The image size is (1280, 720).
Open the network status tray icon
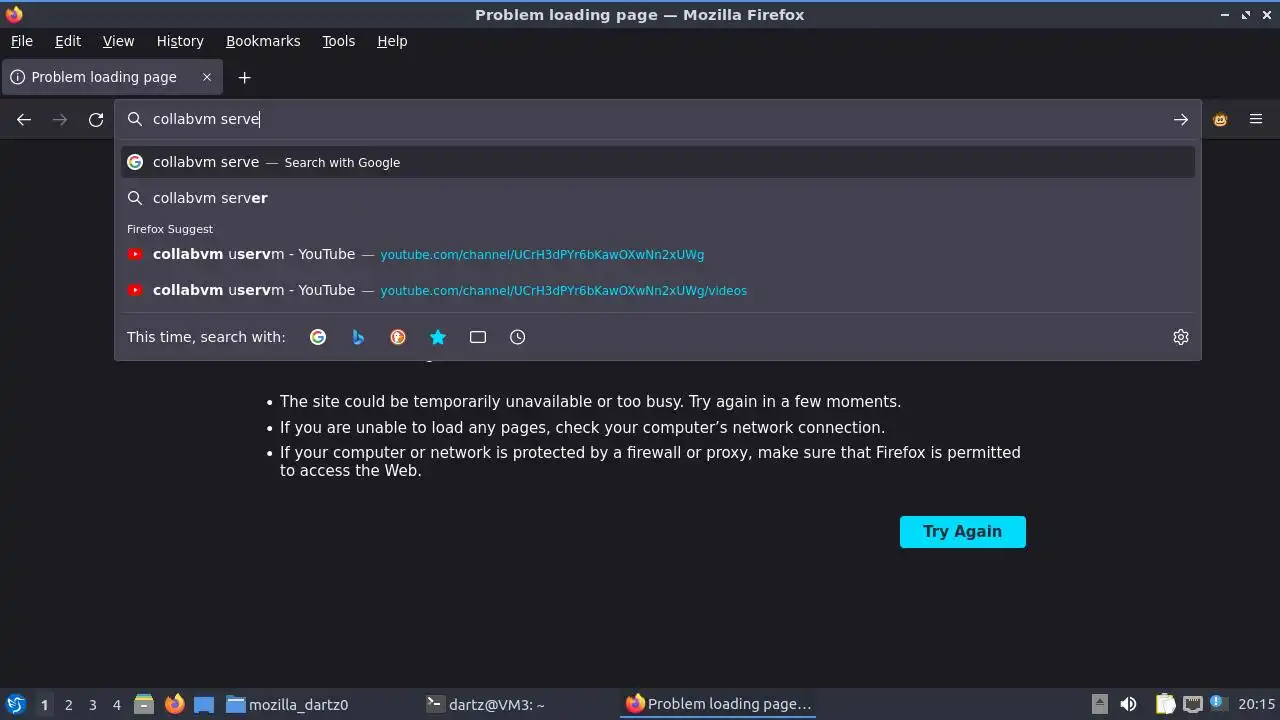pos(1192,704)
